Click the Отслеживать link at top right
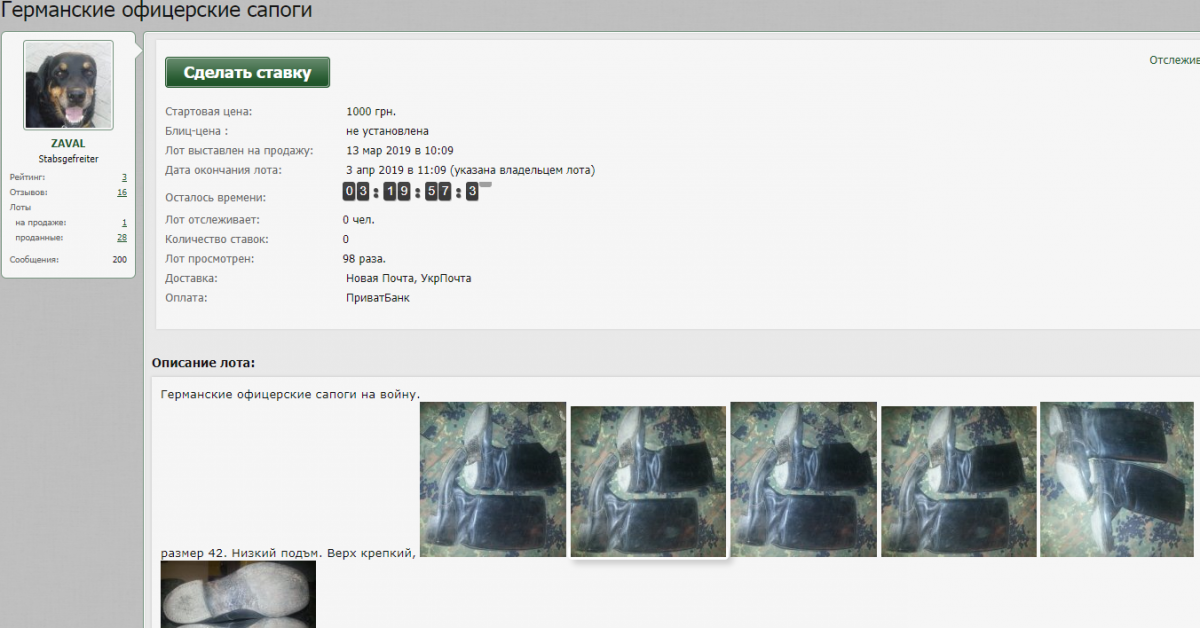1200x628 pixels. point(1174,59)
